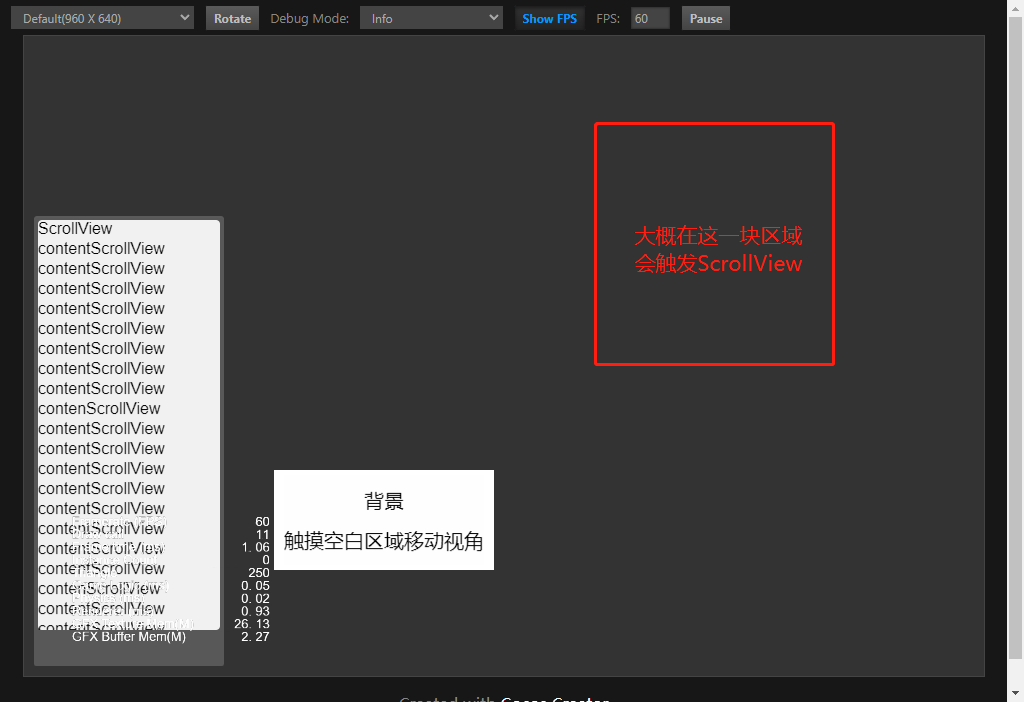1024x702 pixels.
Task: Click the Debug Mode: label
Action: (310, 18)
